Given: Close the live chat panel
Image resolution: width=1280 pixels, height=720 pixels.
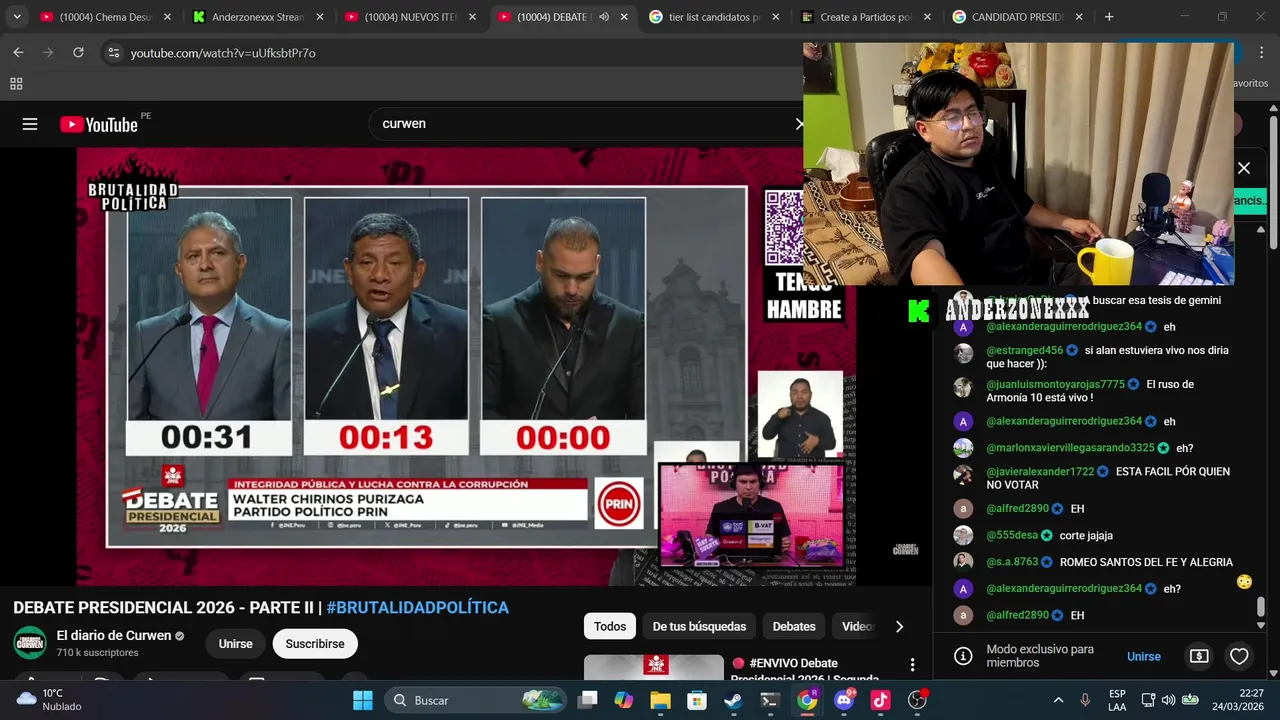Looking at the screenshot, I should tap(1244, 168).
